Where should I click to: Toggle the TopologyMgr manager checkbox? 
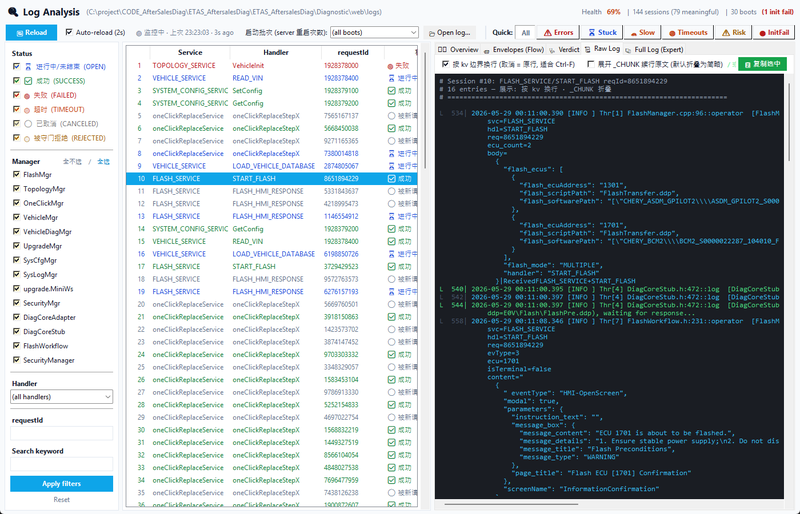(x=16, y=189)
